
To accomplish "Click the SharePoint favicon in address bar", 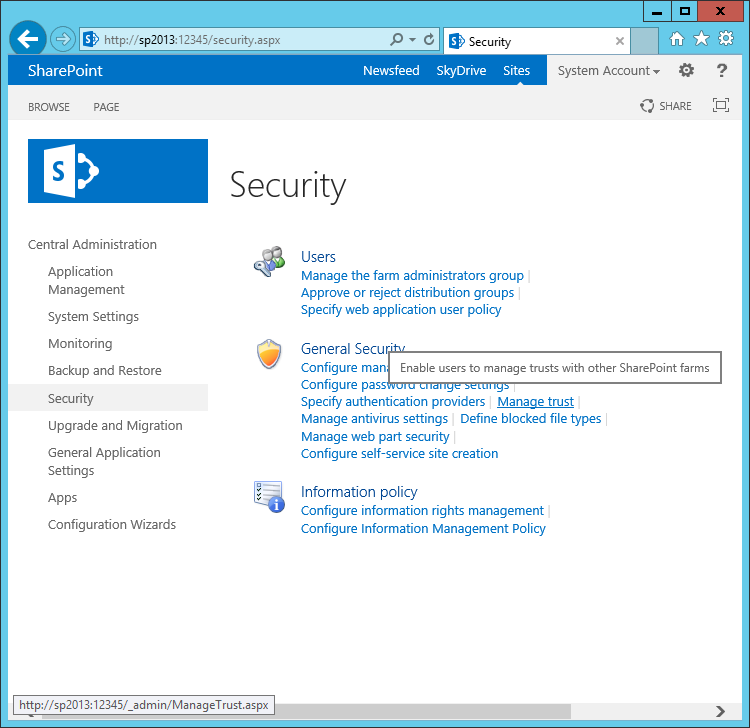I will point(91,39).
